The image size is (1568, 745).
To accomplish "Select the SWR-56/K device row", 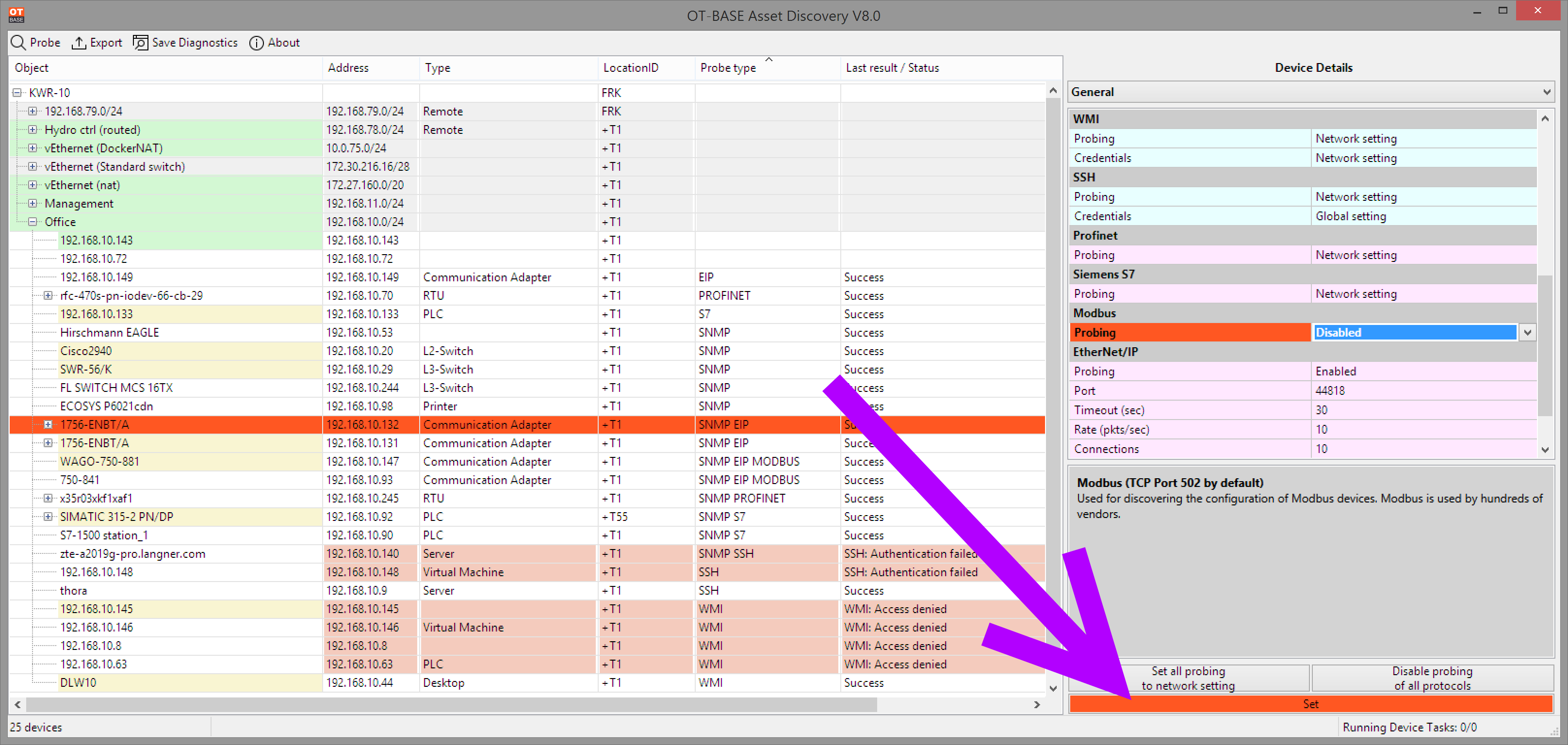I will [527, 369].
